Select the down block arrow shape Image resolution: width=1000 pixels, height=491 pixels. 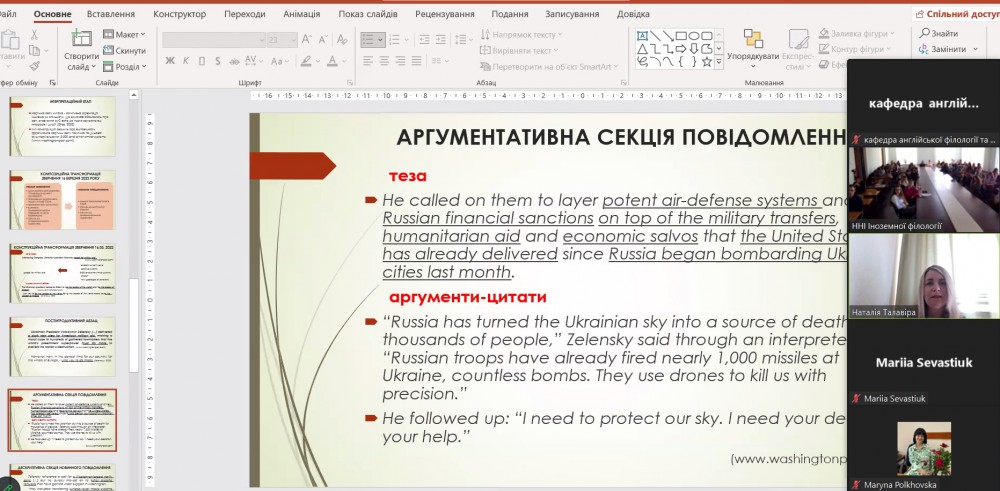click(x=694, y=48)
